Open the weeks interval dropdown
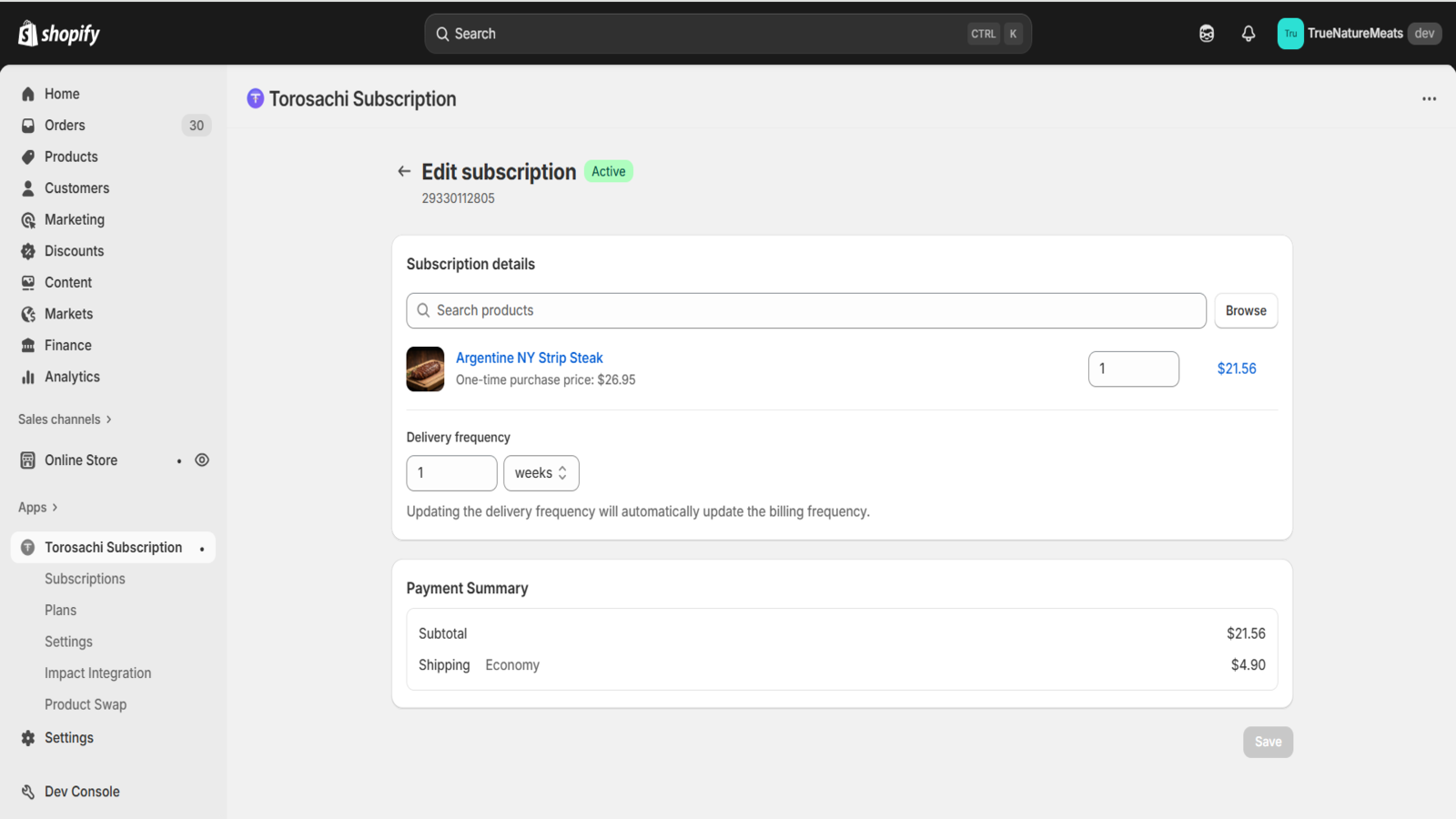Viewport: 1456px width, 819px height. (541, 473)
